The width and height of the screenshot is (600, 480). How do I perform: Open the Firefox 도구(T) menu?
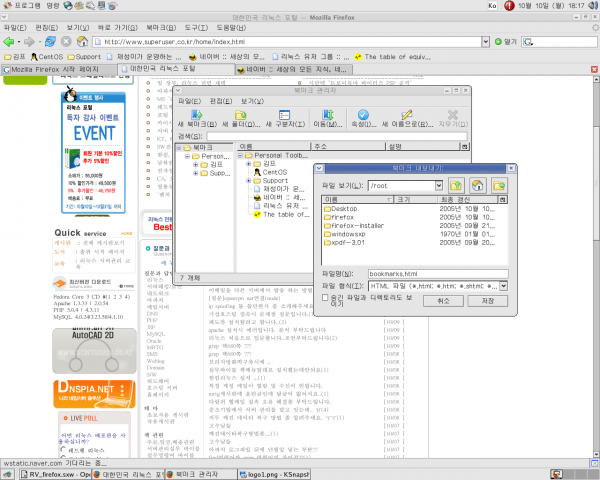tap(196, 28)
